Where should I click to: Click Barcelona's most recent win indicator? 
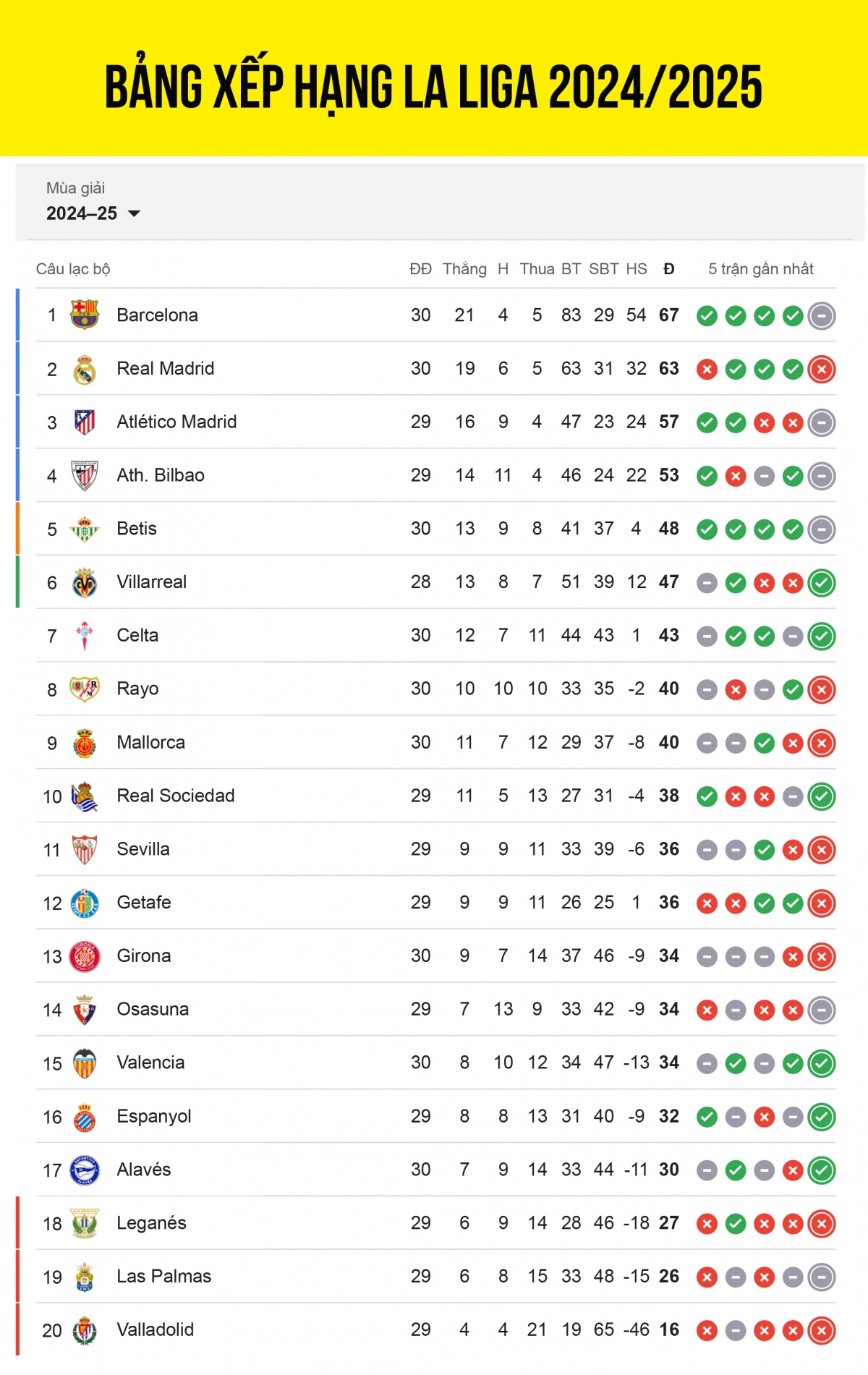792,315
